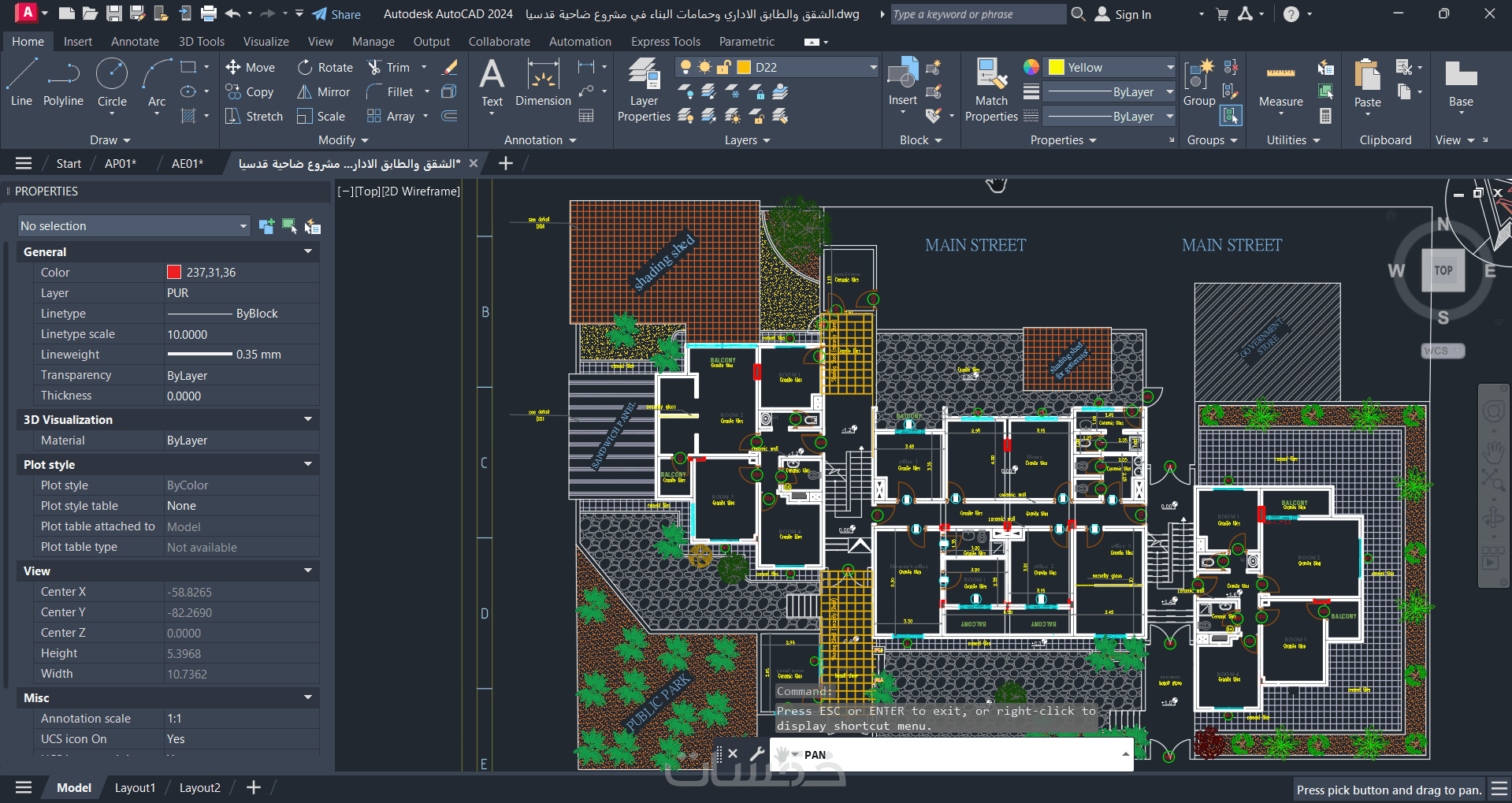
Task: Switch to the Layout1 tab
Action: [135, 787]
